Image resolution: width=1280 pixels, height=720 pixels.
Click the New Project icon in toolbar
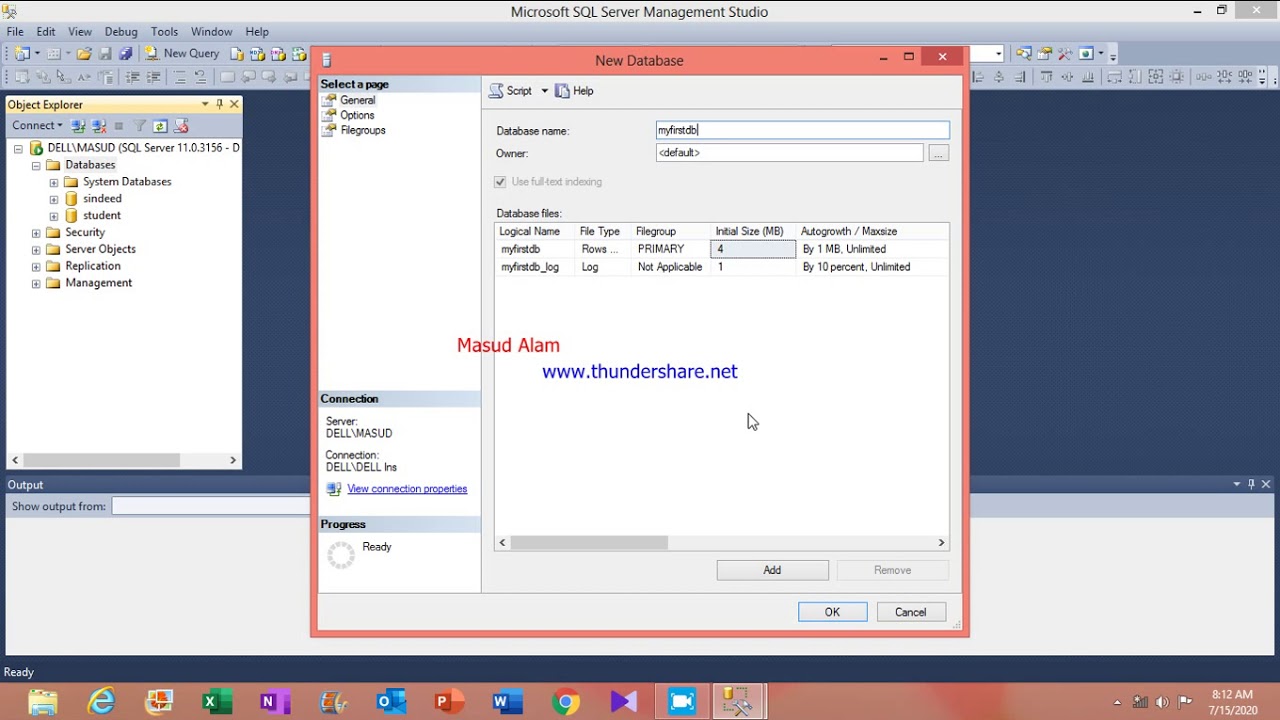point(22,53)
